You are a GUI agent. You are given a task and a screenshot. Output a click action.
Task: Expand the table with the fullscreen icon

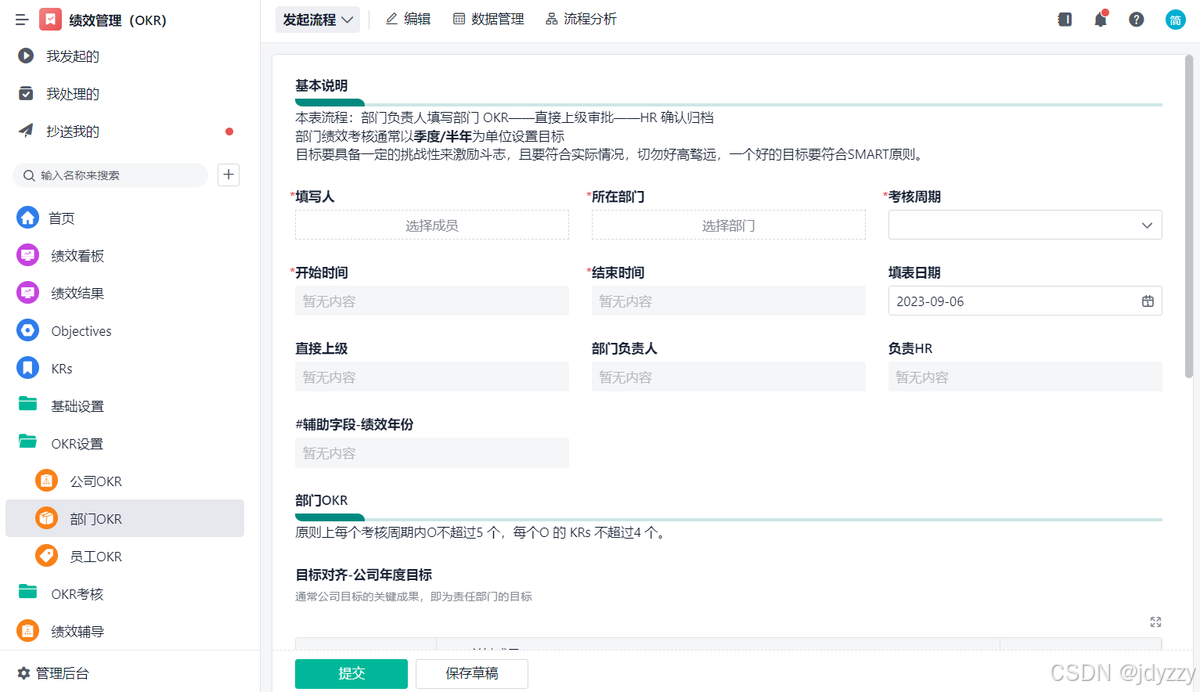click(1156, 622)
